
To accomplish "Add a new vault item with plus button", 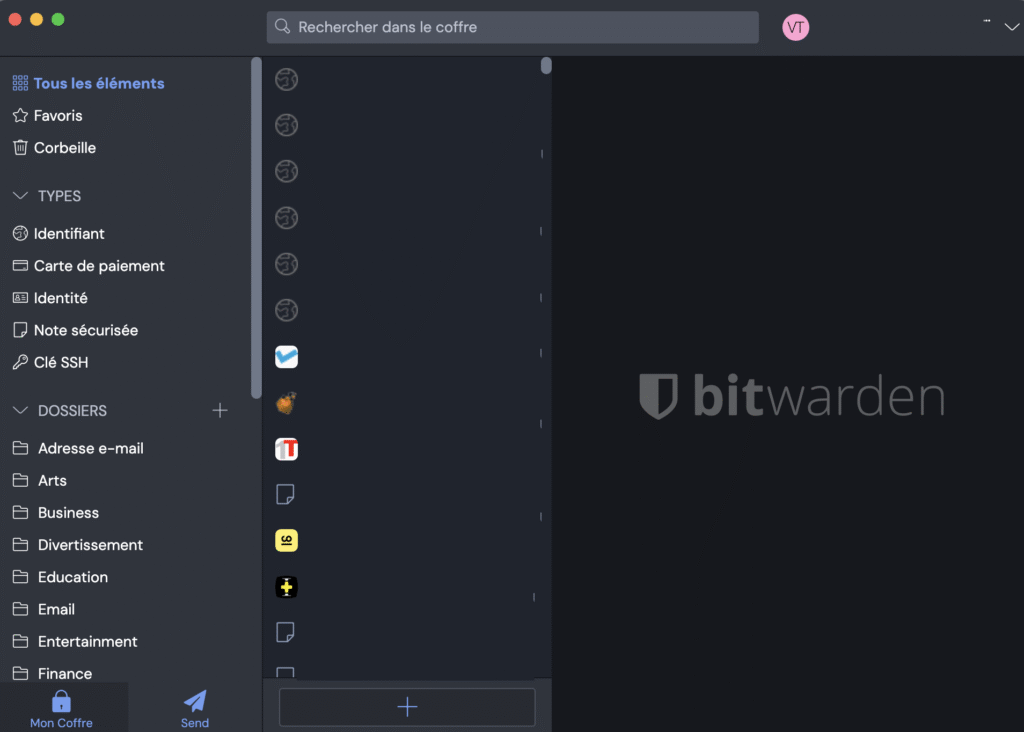I will (x=407, y=707).
